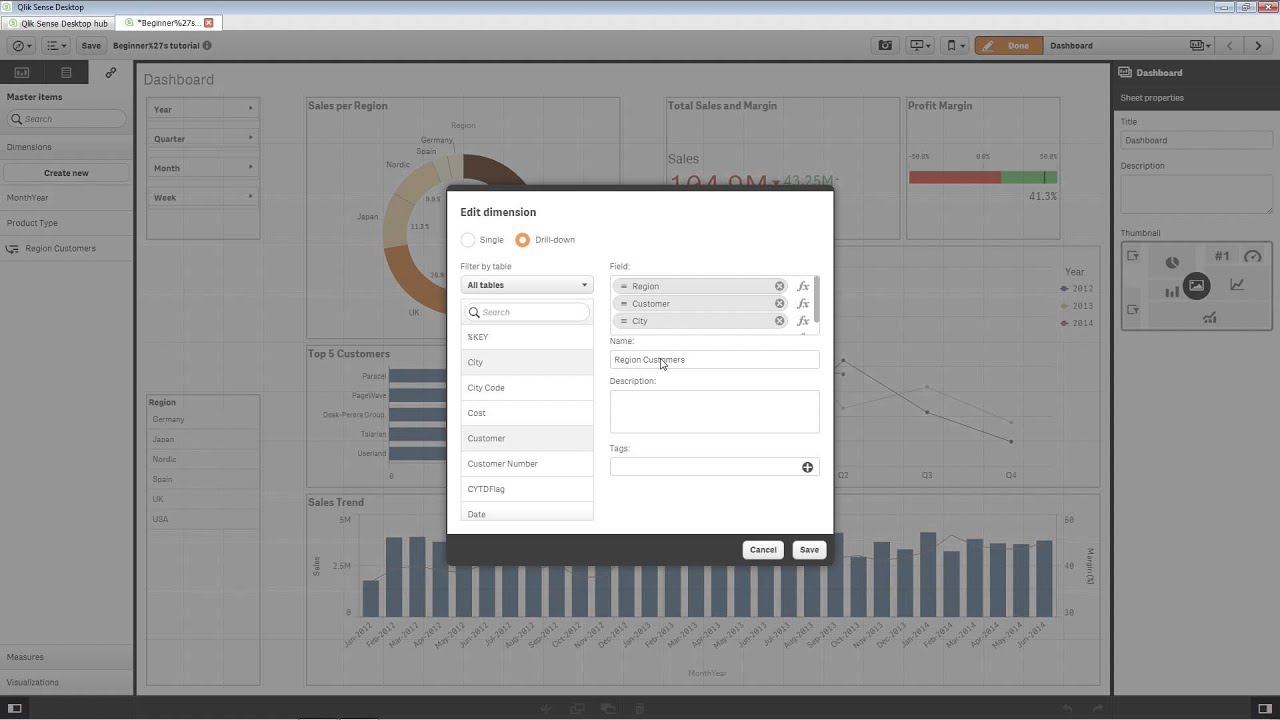The height and width of the screenshot is (720, 1280).
Task: Open the sheets navigator dropdown
Action: tap(1200, 45)
